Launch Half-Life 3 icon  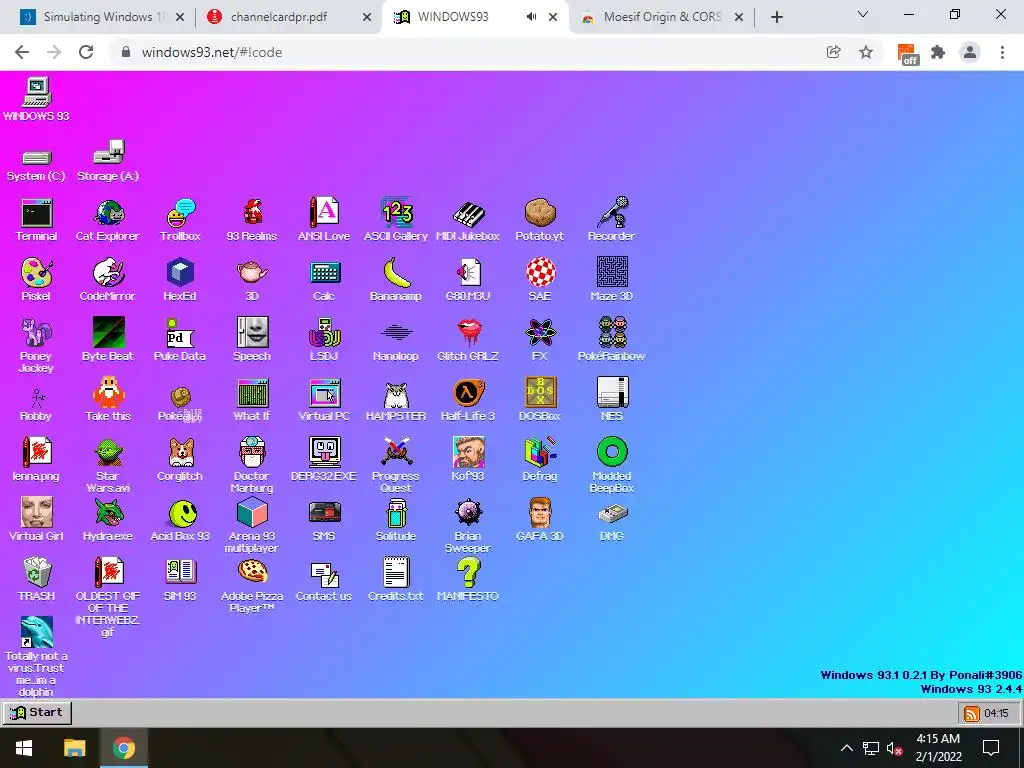(468, 400)
